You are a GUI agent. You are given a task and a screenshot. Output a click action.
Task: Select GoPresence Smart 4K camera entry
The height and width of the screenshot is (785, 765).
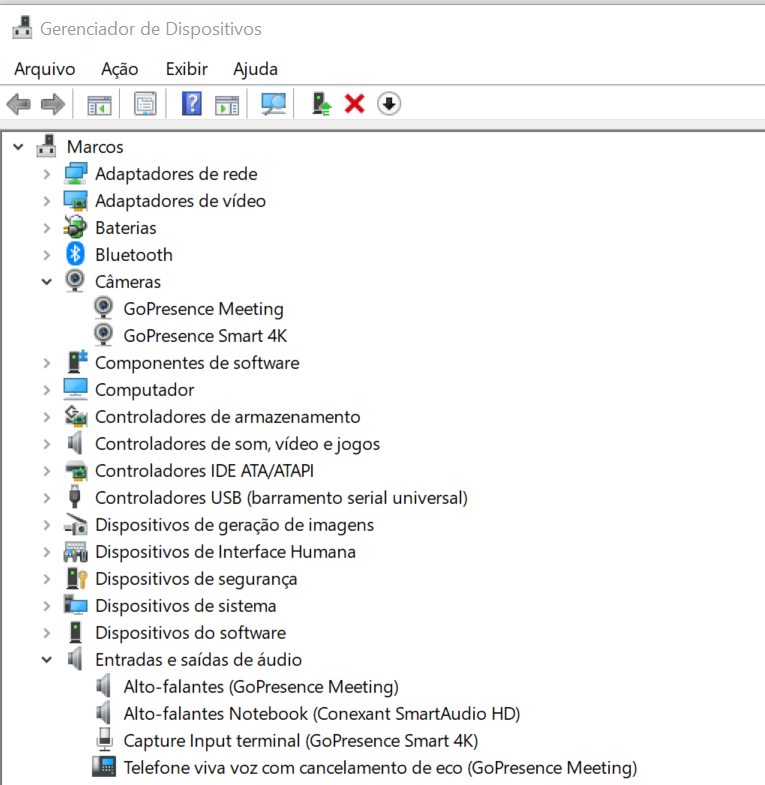click(205, 336)
